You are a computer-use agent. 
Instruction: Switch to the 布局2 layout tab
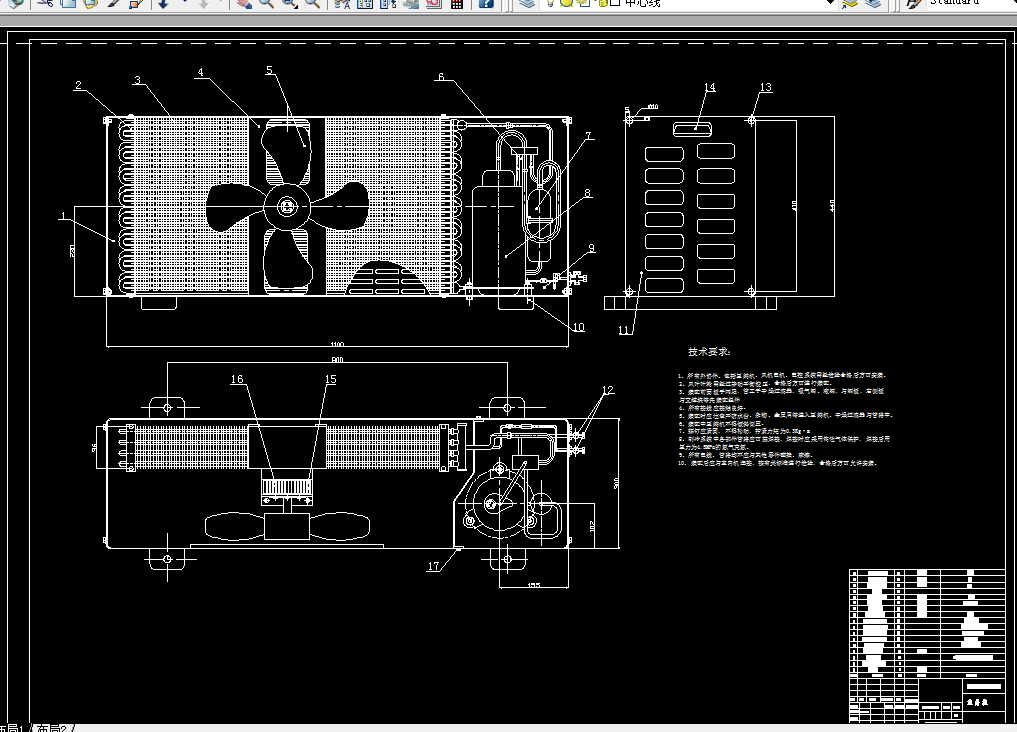[51, 727]
